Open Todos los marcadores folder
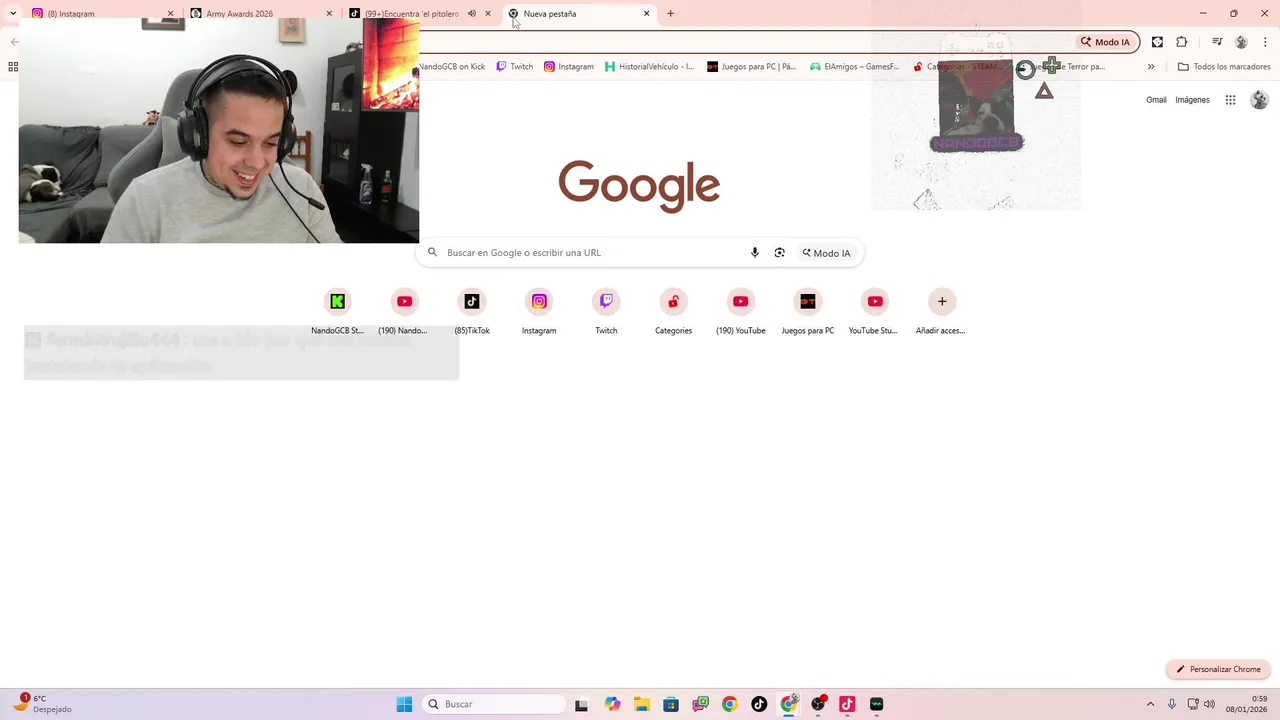 (x=1224, y=67)
